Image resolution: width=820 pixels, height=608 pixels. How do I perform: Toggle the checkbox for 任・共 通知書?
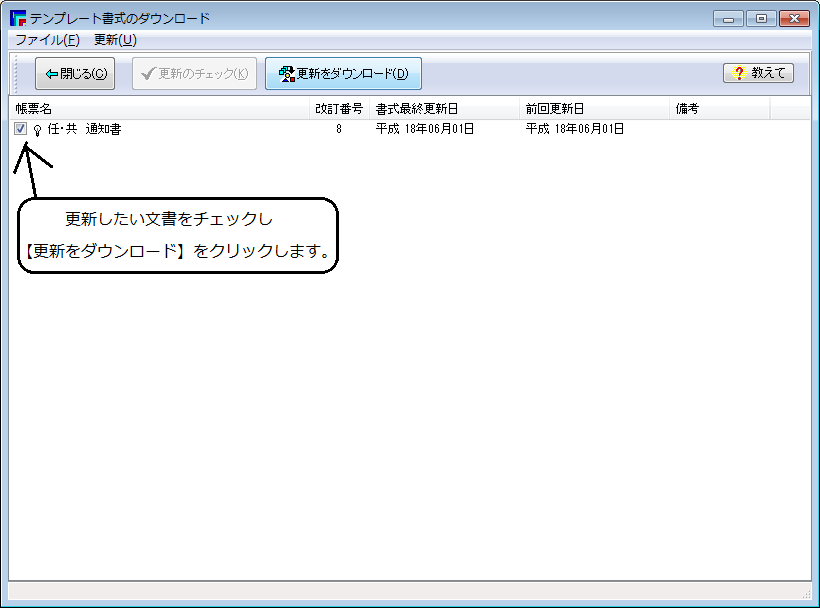tap(21, 129)
